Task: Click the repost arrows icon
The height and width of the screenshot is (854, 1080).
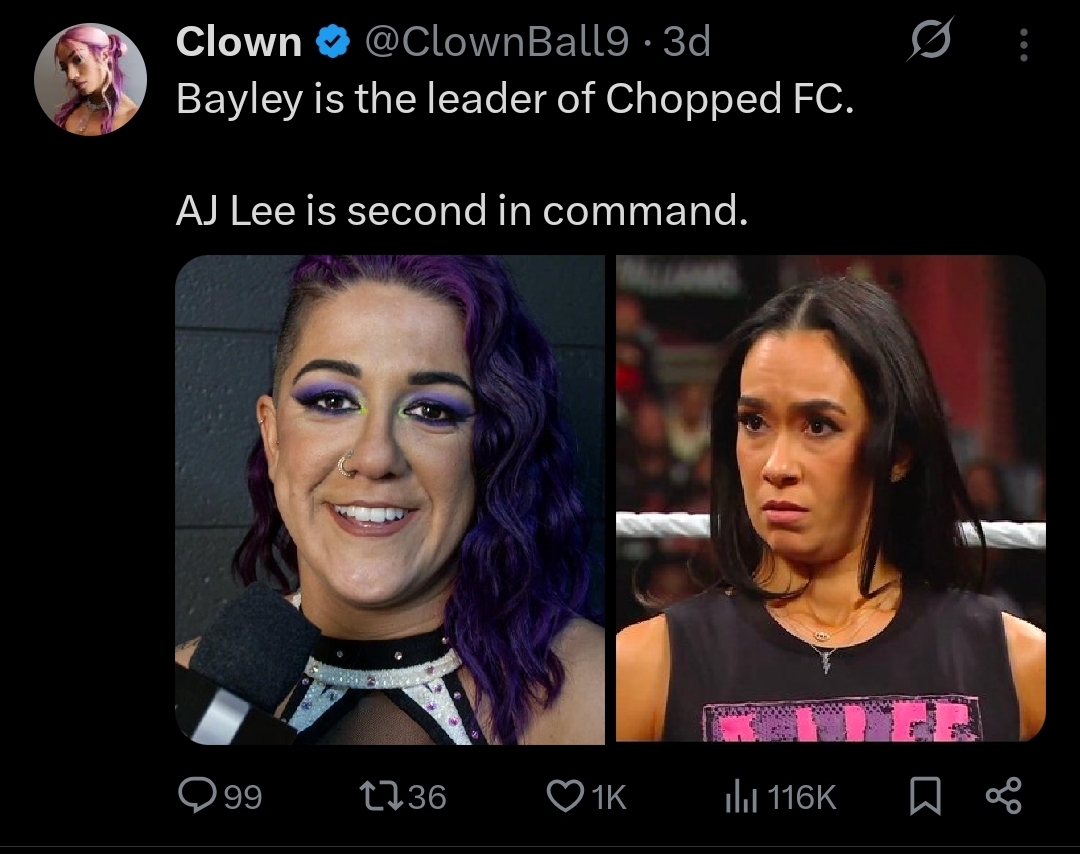Action: click(x=382, y=795)
